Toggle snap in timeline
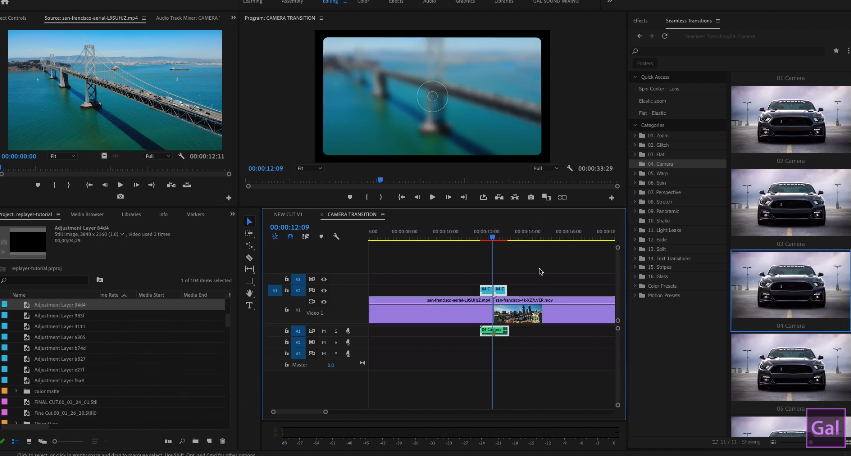The height and width of the screenshot is (456, 851). click(x=291, y=236)
